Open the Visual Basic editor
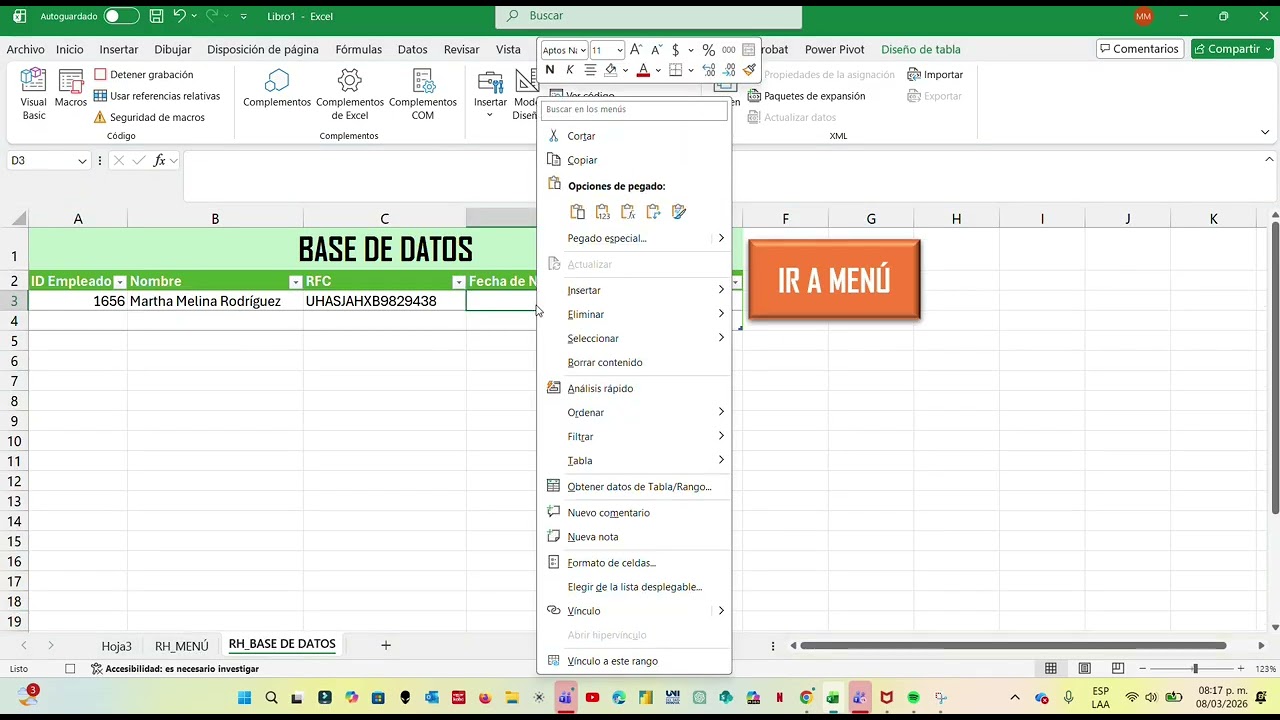The image size is (1280, 720). tap(34, 94)
